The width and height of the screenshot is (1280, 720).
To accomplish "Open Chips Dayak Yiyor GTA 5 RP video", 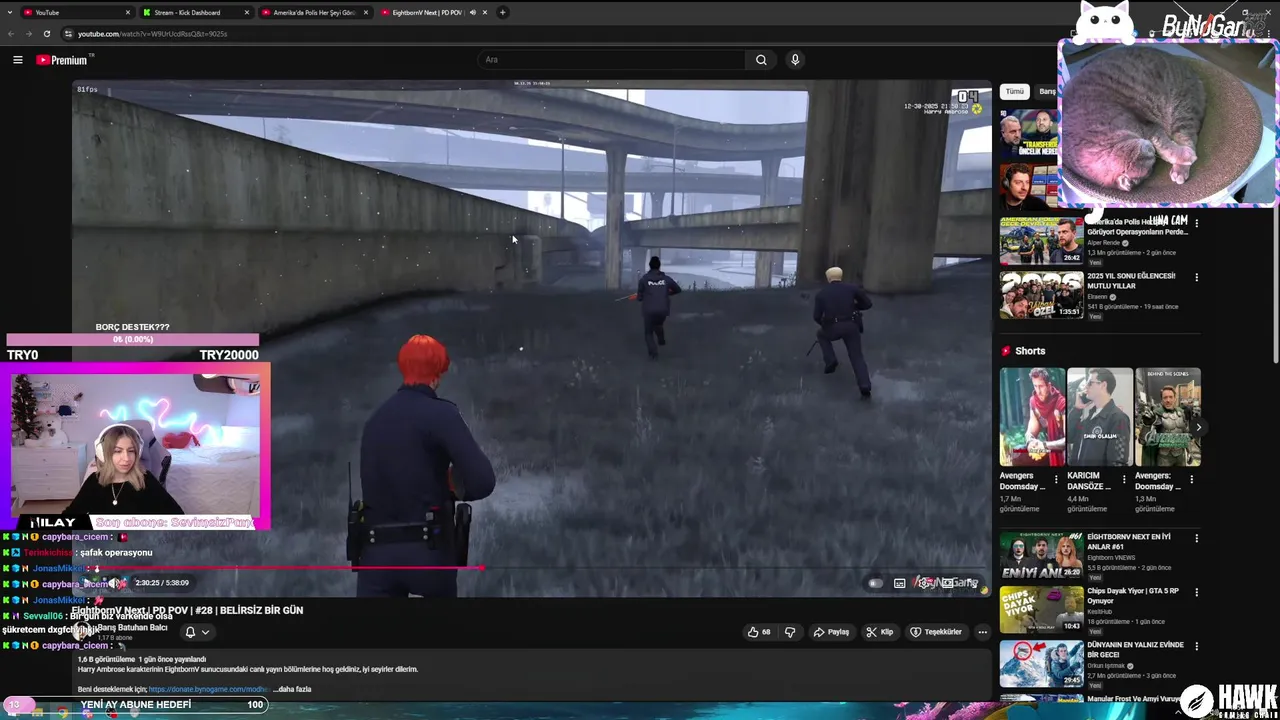I will pos(1041,609).
